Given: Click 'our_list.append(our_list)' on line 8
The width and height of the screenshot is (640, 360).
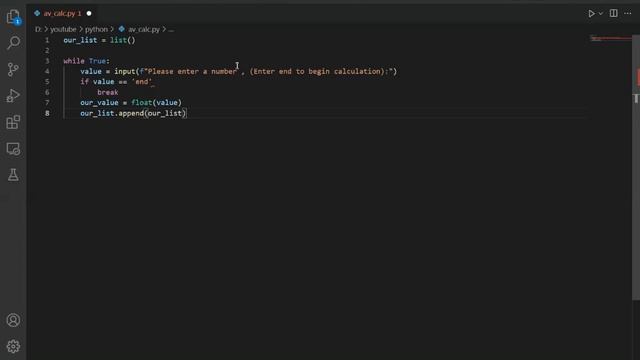Looking at the screenshot, I should point(133,113).
